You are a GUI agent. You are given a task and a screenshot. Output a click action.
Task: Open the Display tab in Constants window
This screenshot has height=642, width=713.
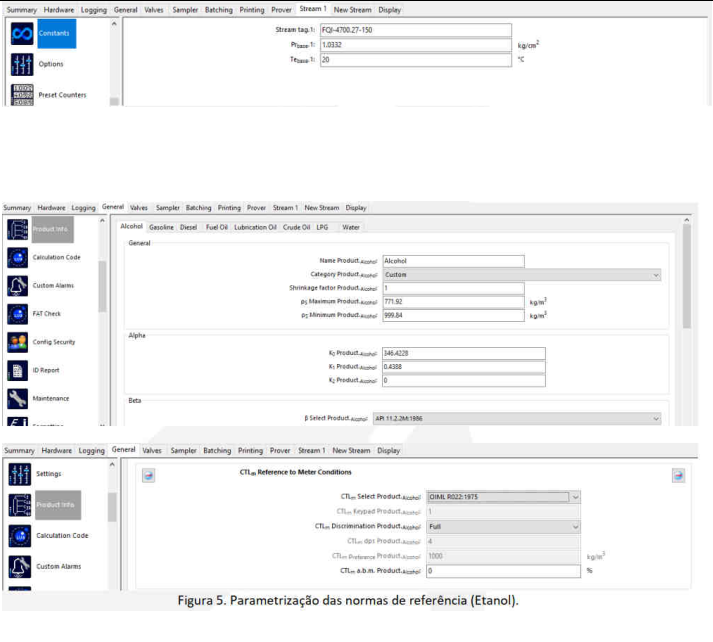390,10
